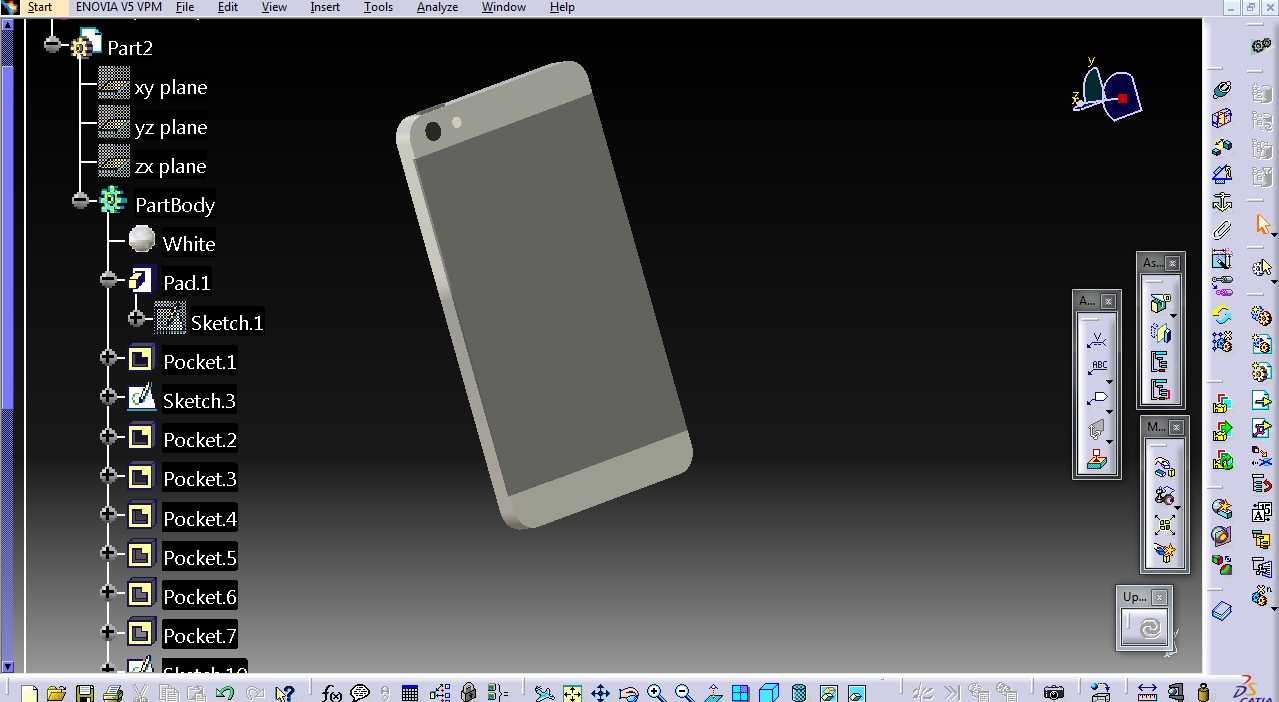Click the Zoom Out magnifier
1279x702 pixels.
[684, 693]
